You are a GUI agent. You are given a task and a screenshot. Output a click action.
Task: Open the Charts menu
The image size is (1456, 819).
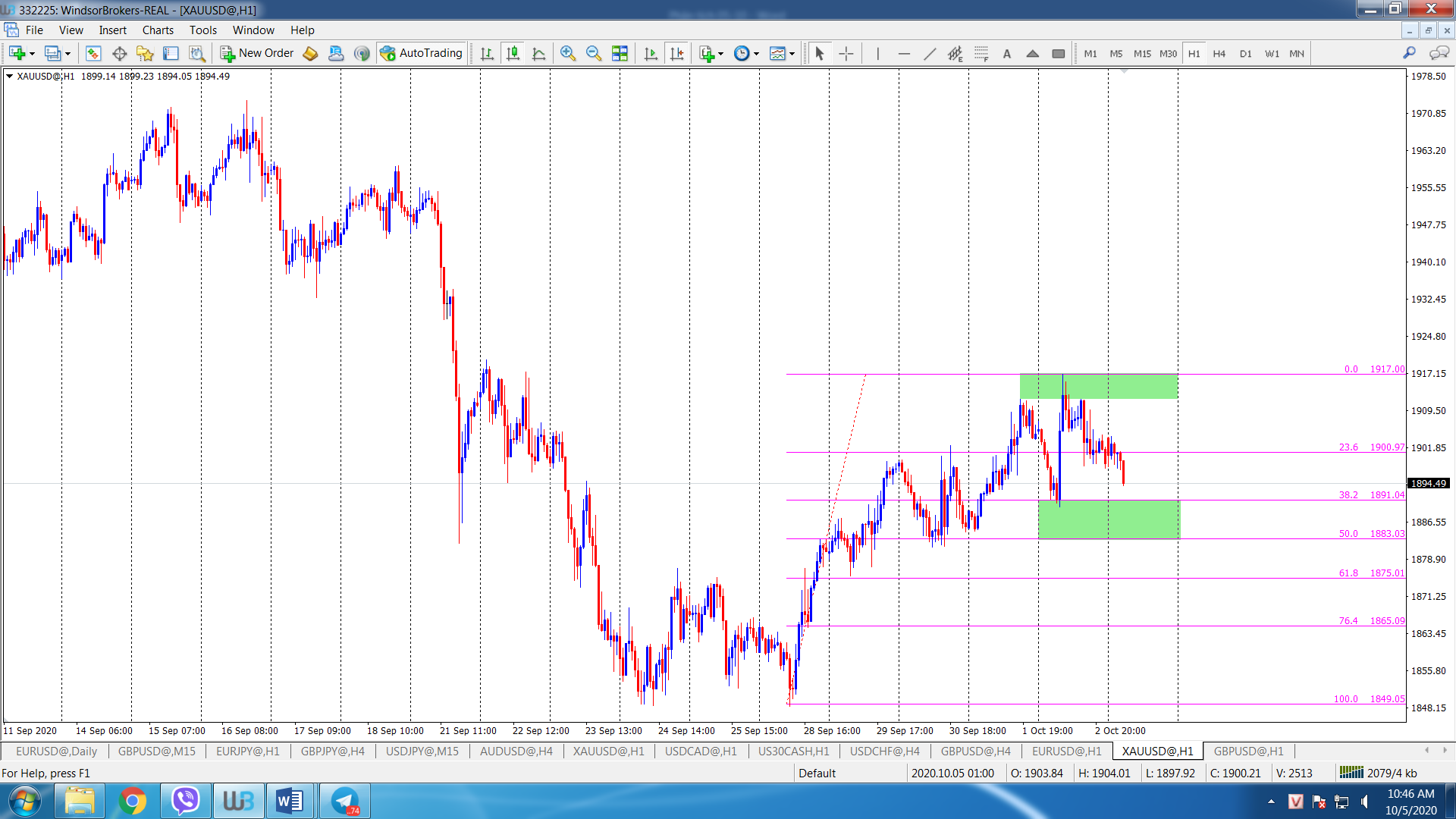coord(158,30)
